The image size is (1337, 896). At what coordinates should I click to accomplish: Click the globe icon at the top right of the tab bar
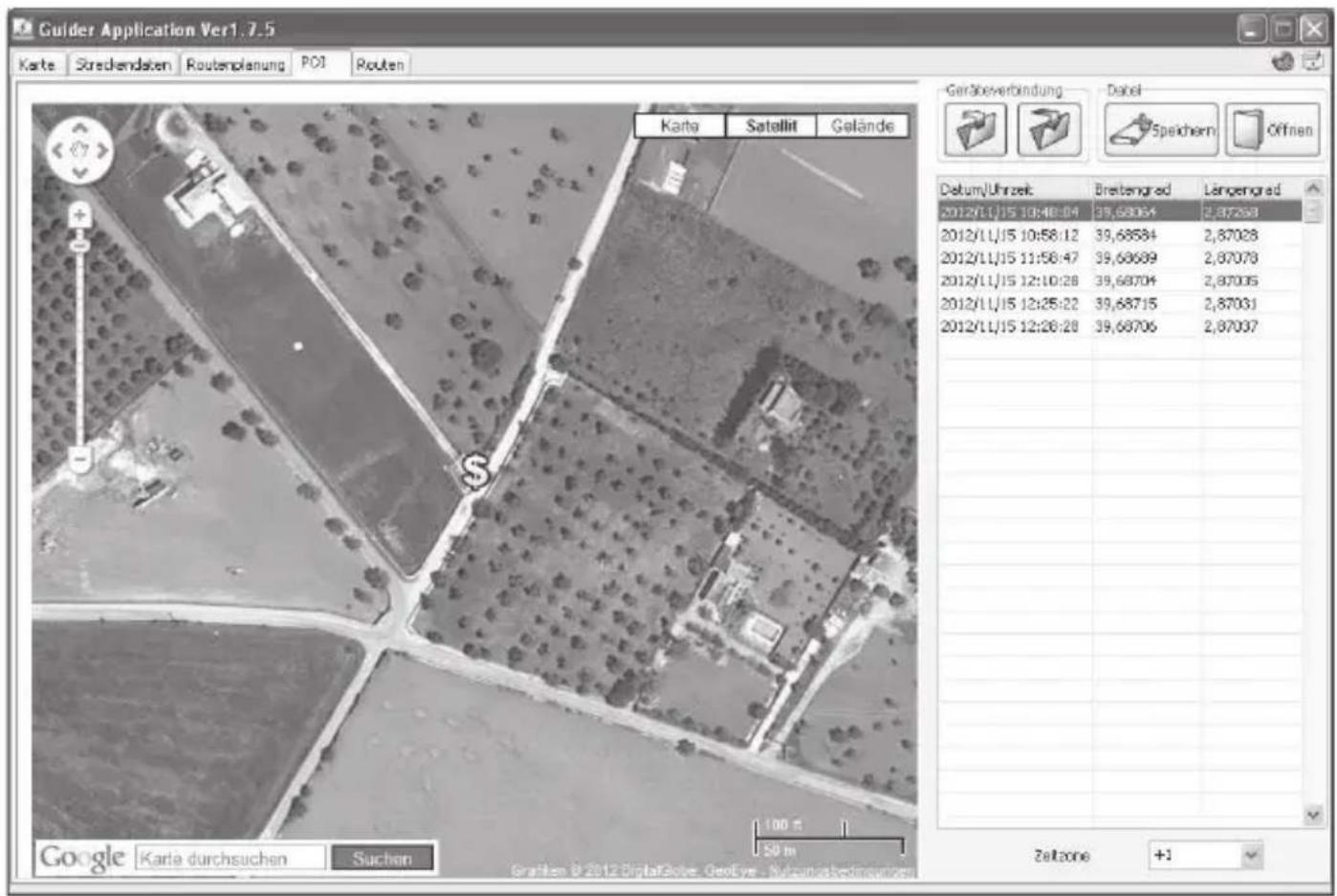1283,62
